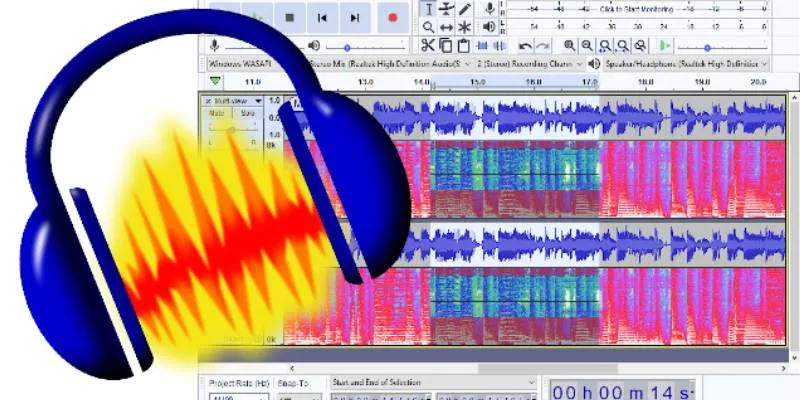
Task: Select the Envelope tool
Action: point(446,9)
